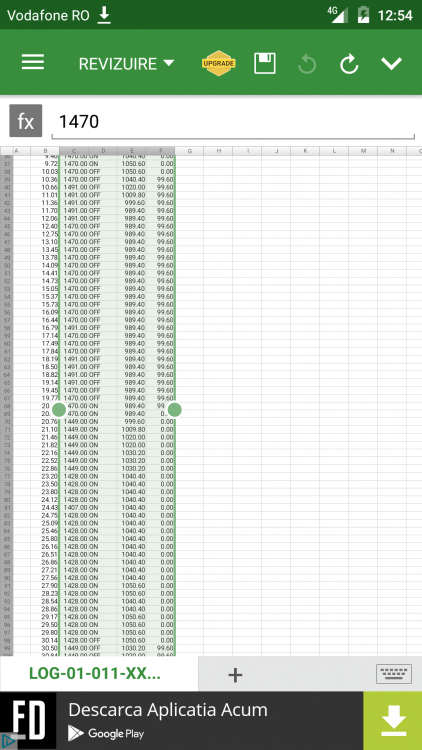
Task: Select column K header
Action: (305, 151)
